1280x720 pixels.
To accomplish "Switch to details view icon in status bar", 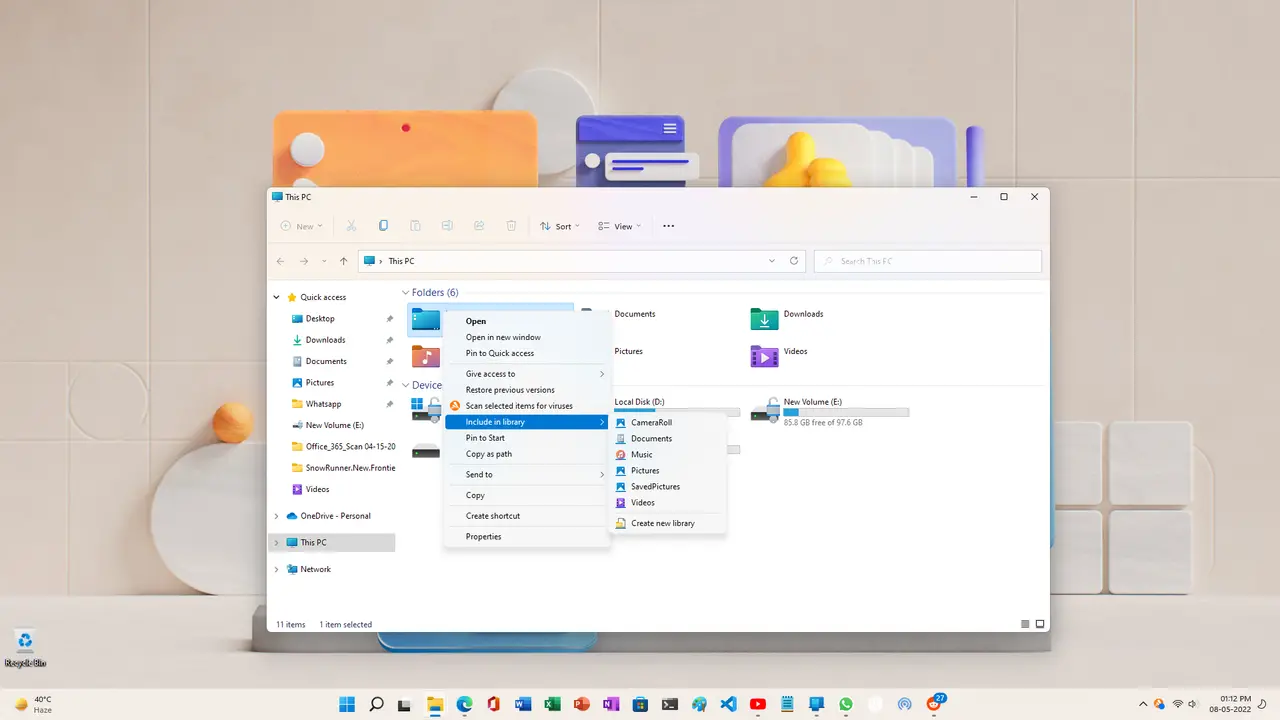I will tap(1025, 624).
